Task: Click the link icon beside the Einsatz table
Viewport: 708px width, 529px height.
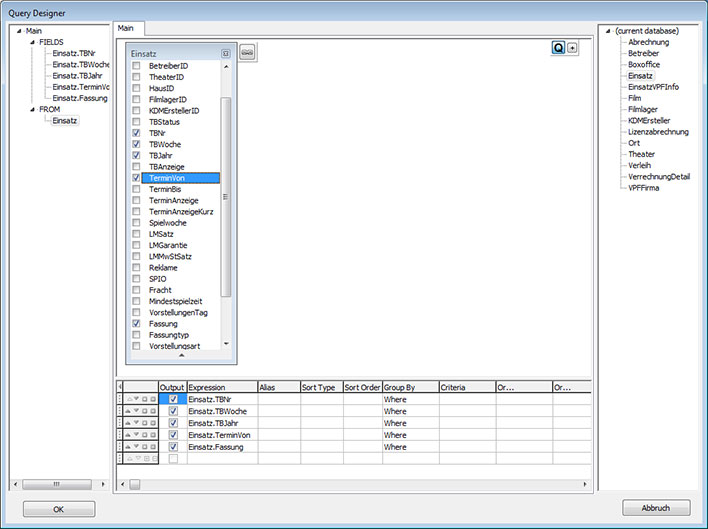Action: 247,52
